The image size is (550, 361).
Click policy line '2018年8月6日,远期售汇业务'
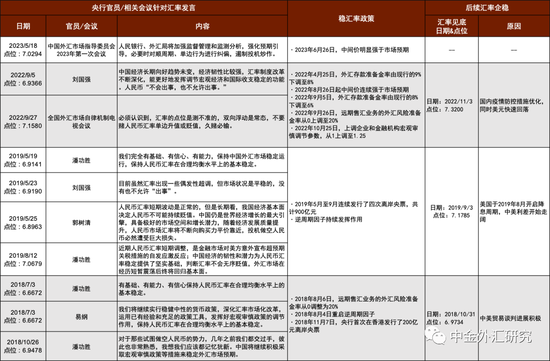354,302
